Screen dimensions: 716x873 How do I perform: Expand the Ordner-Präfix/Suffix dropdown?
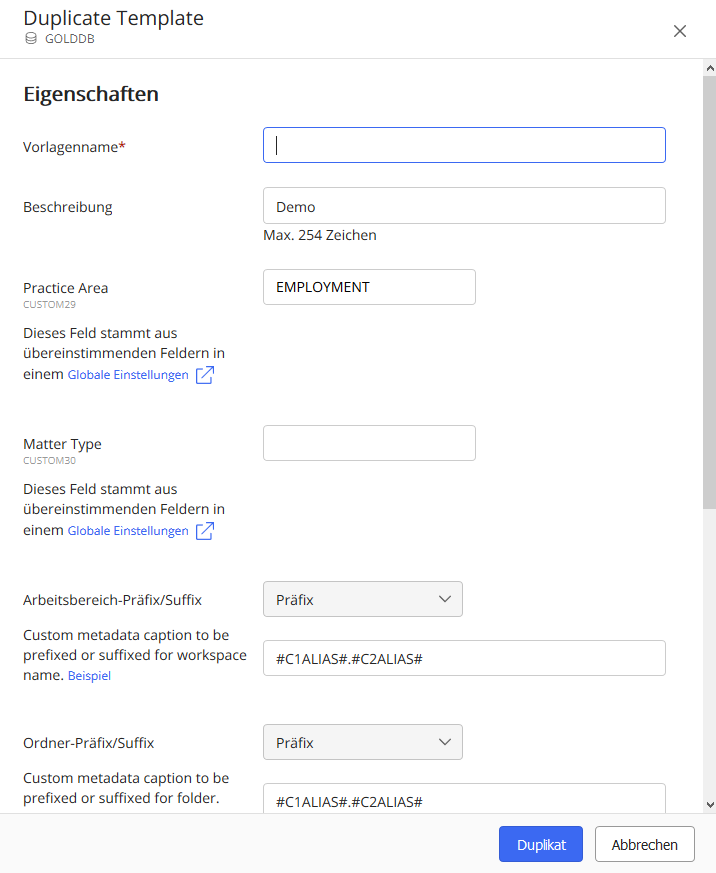pos(362,743)
